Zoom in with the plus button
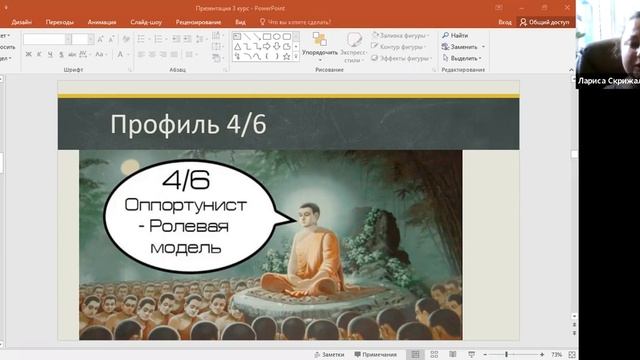 pyautogui.click(x=542, y=354)
